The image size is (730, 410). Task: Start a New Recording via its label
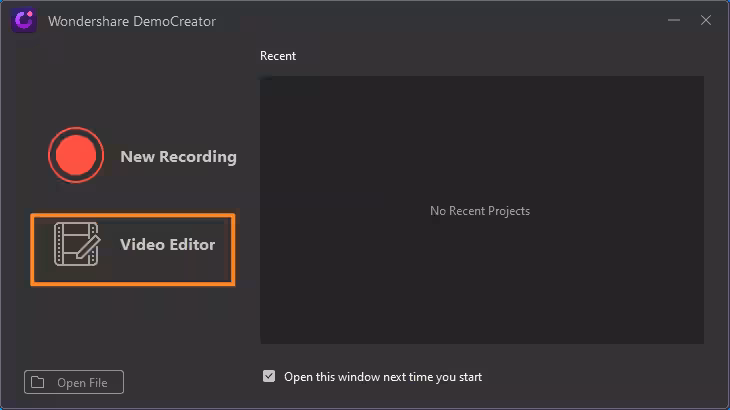click(178, 157)
